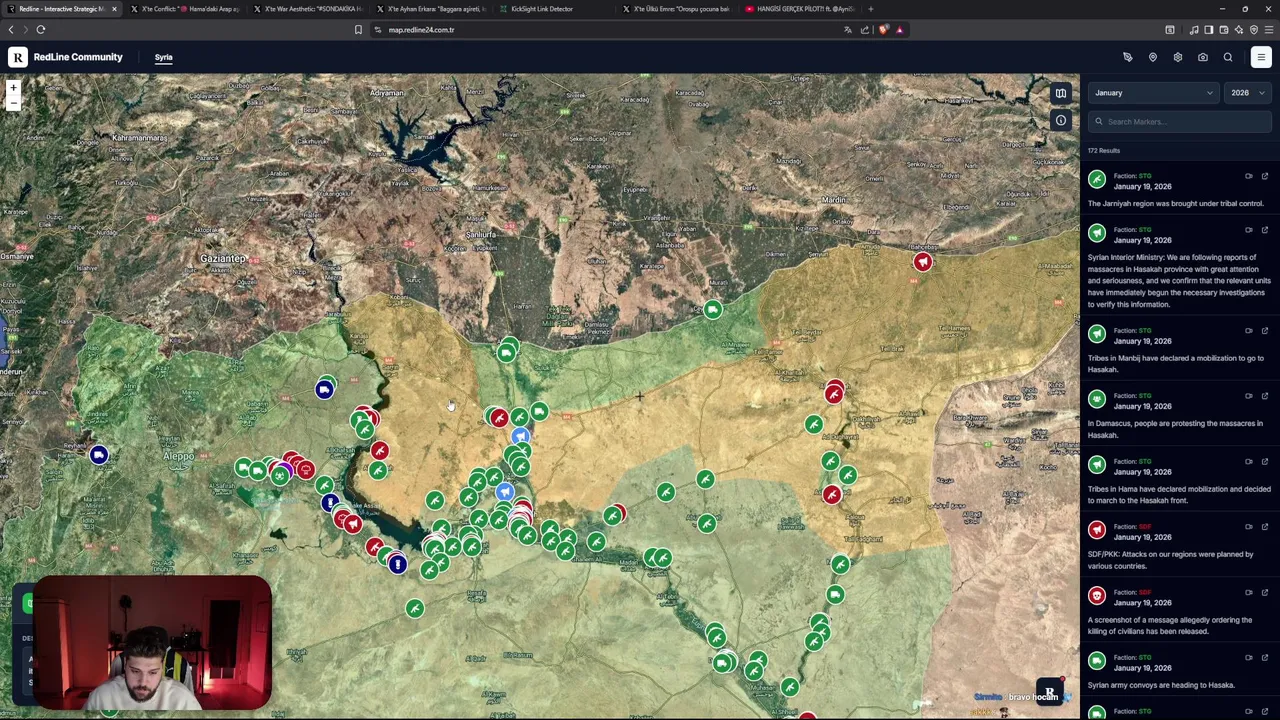Zoom in with the map plus button
Image resolution: width=1280 pixels, height=720 pixels.
point(13,88)
